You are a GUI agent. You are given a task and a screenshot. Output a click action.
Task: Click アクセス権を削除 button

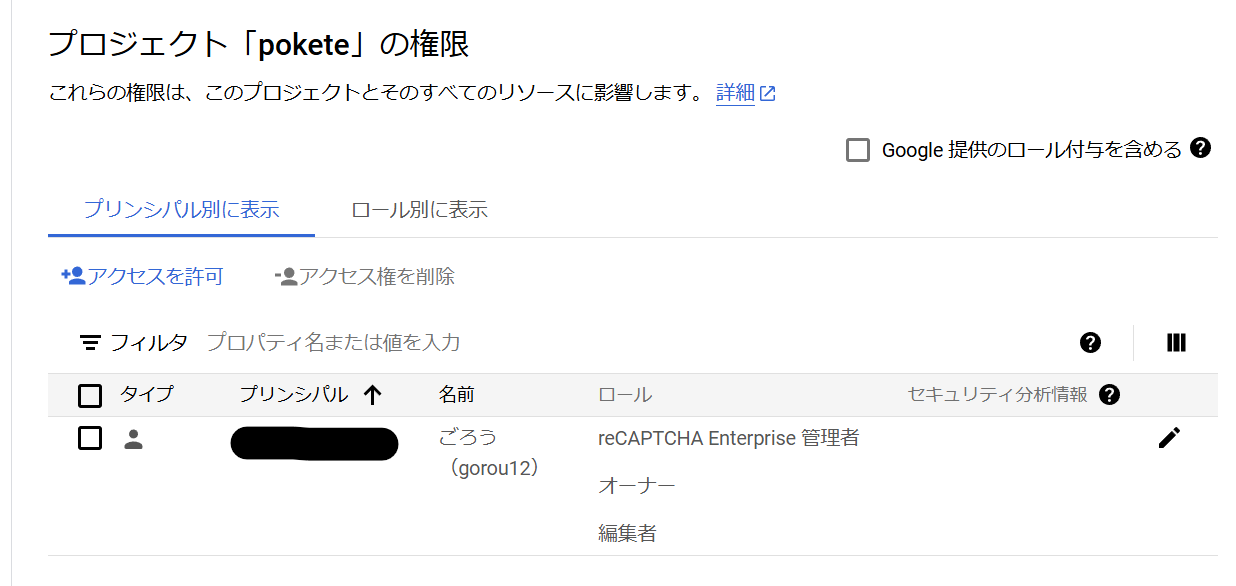(x=365, y=277)
